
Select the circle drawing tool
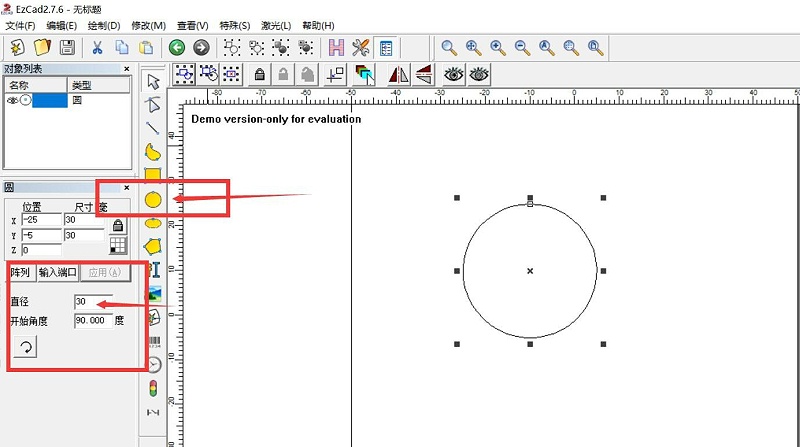pos(153,199)
